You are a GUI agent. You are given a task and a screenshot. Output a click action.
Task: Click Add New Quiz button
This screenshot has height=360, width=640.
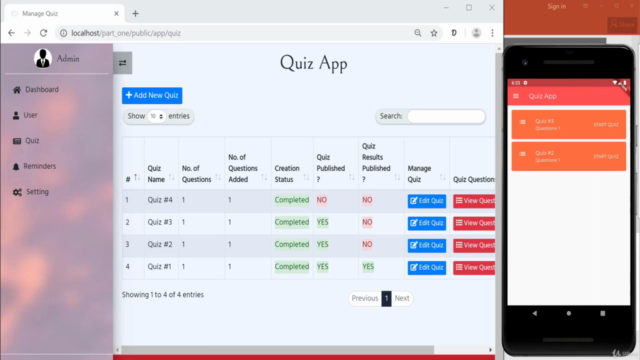(x=152, y=96)
